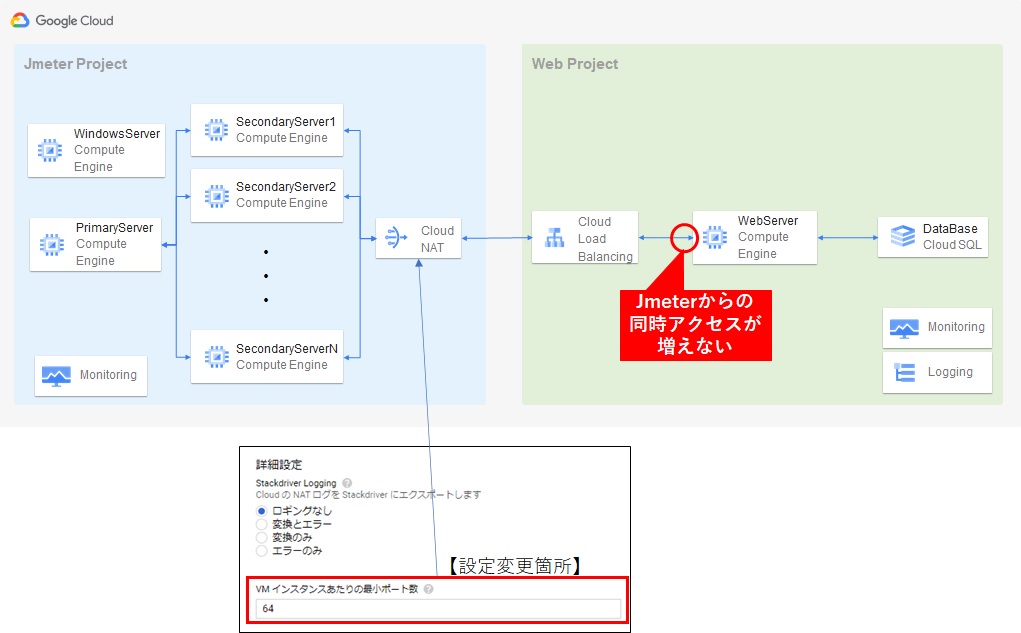
Task: Select the エラーのみ radio button
Action: (262, 551)
